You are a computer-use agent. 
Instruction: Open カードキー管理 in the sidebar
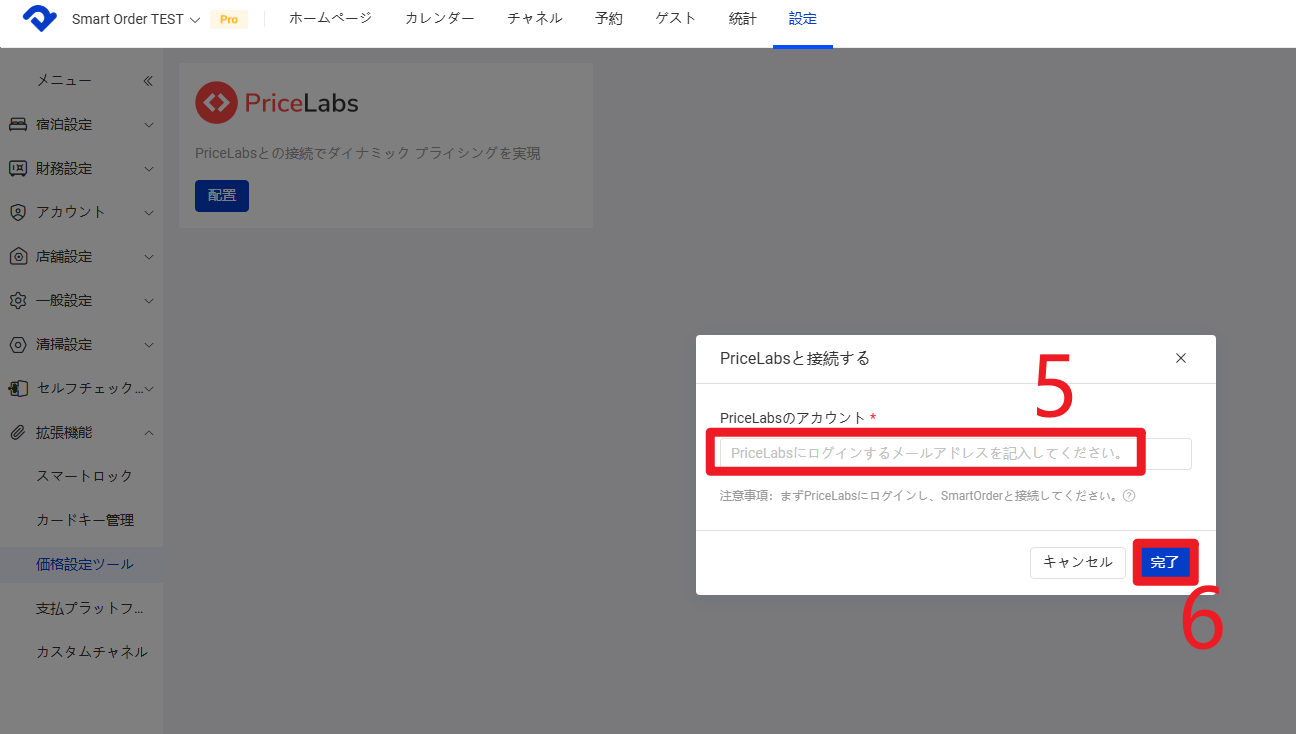coord(85,520)
